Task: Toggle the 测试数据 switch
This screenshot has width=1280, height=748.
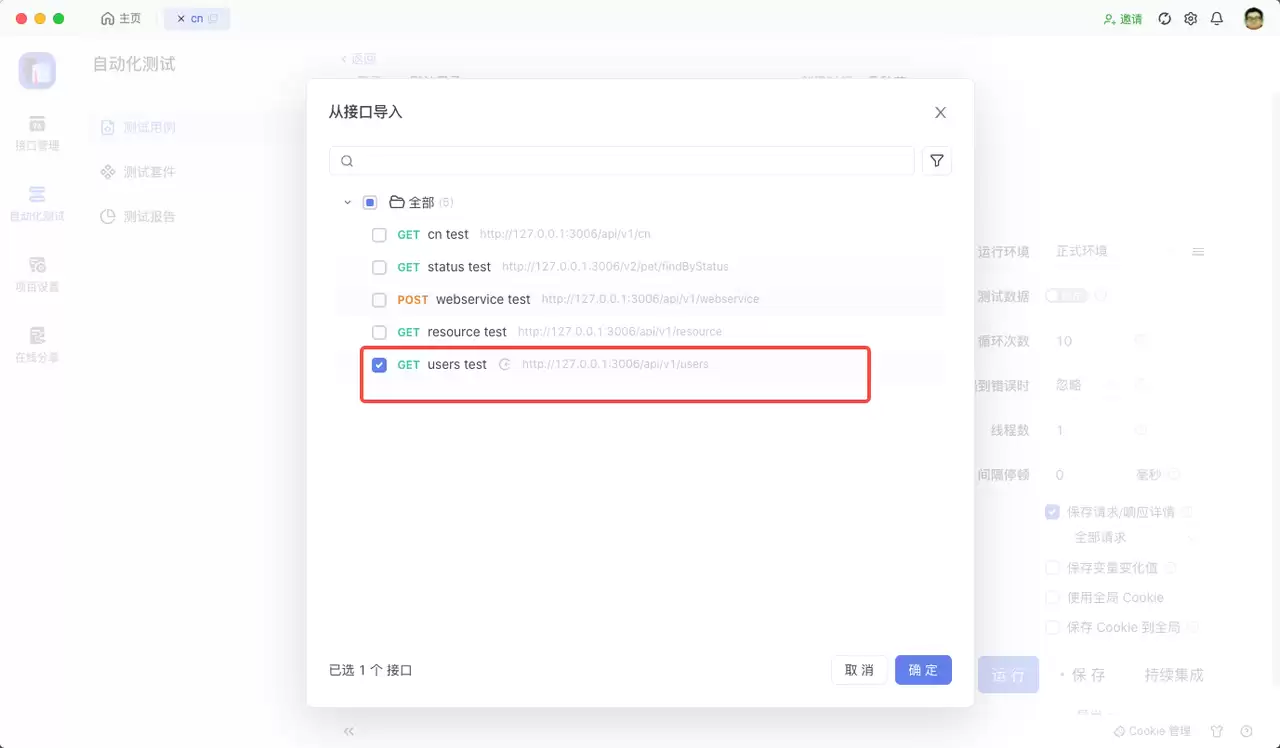Action: pyautogui.click(x=1066, y=296)
